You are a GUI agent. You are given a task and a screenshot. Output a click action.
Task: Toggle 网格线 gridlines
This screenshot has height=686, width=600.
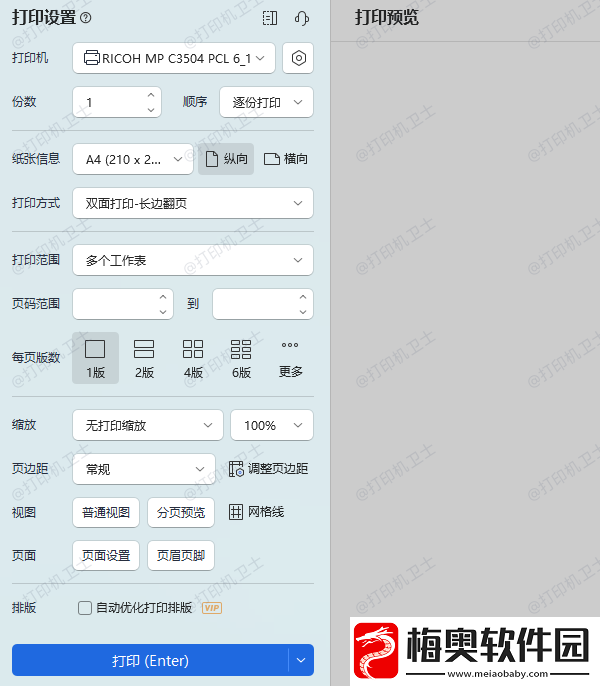click(256, 512)
